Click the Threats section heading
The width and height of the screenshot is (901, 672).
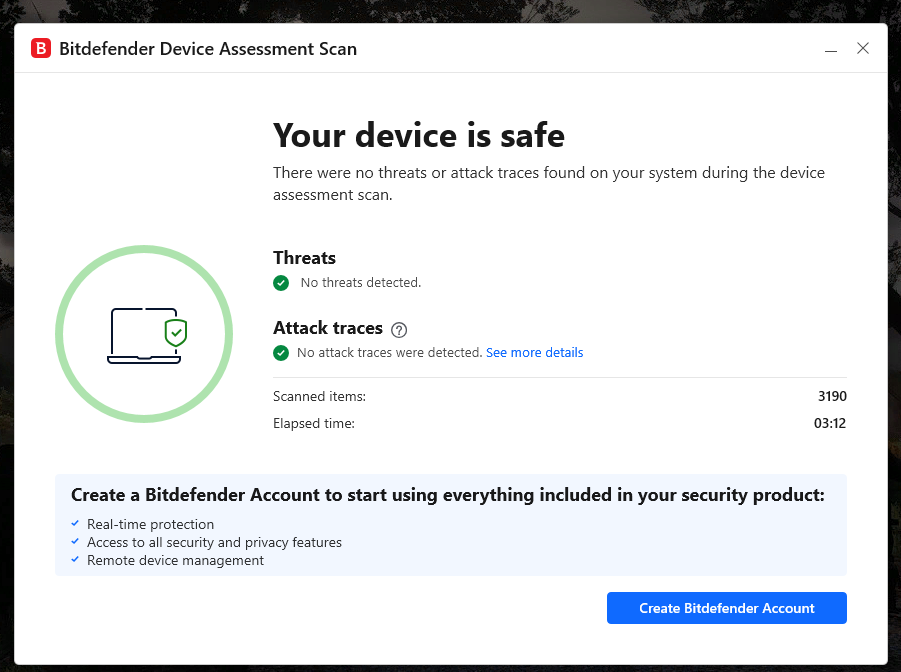click(304, 258)
